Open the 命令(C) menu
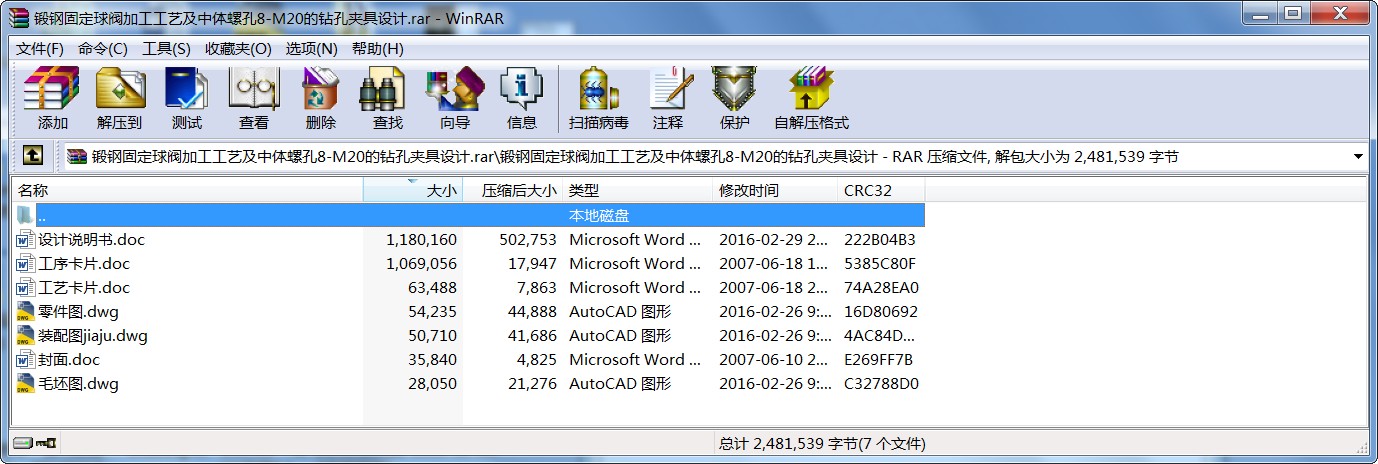The height and width of the screenshot is (464, 1378). pyautogui.click(x=102, y=49)
